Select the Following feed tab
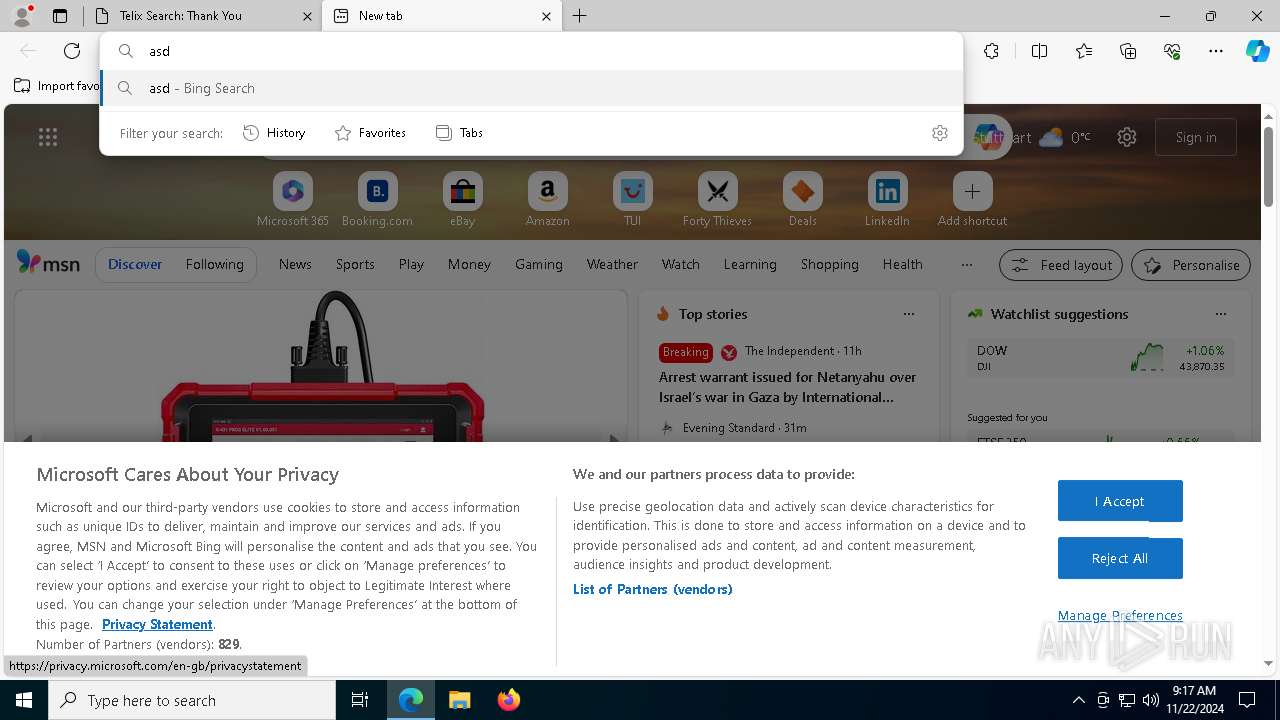Viewport: 1280px width, 720px height. pos(214,264)
